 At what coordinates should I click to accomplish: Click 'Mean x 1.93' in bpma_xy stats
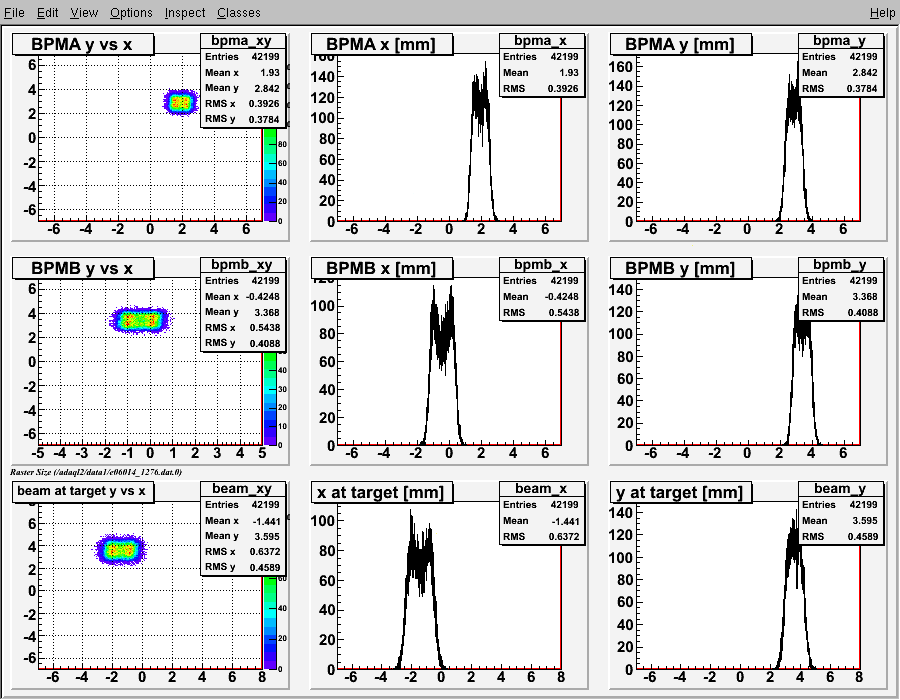point(242,73)
